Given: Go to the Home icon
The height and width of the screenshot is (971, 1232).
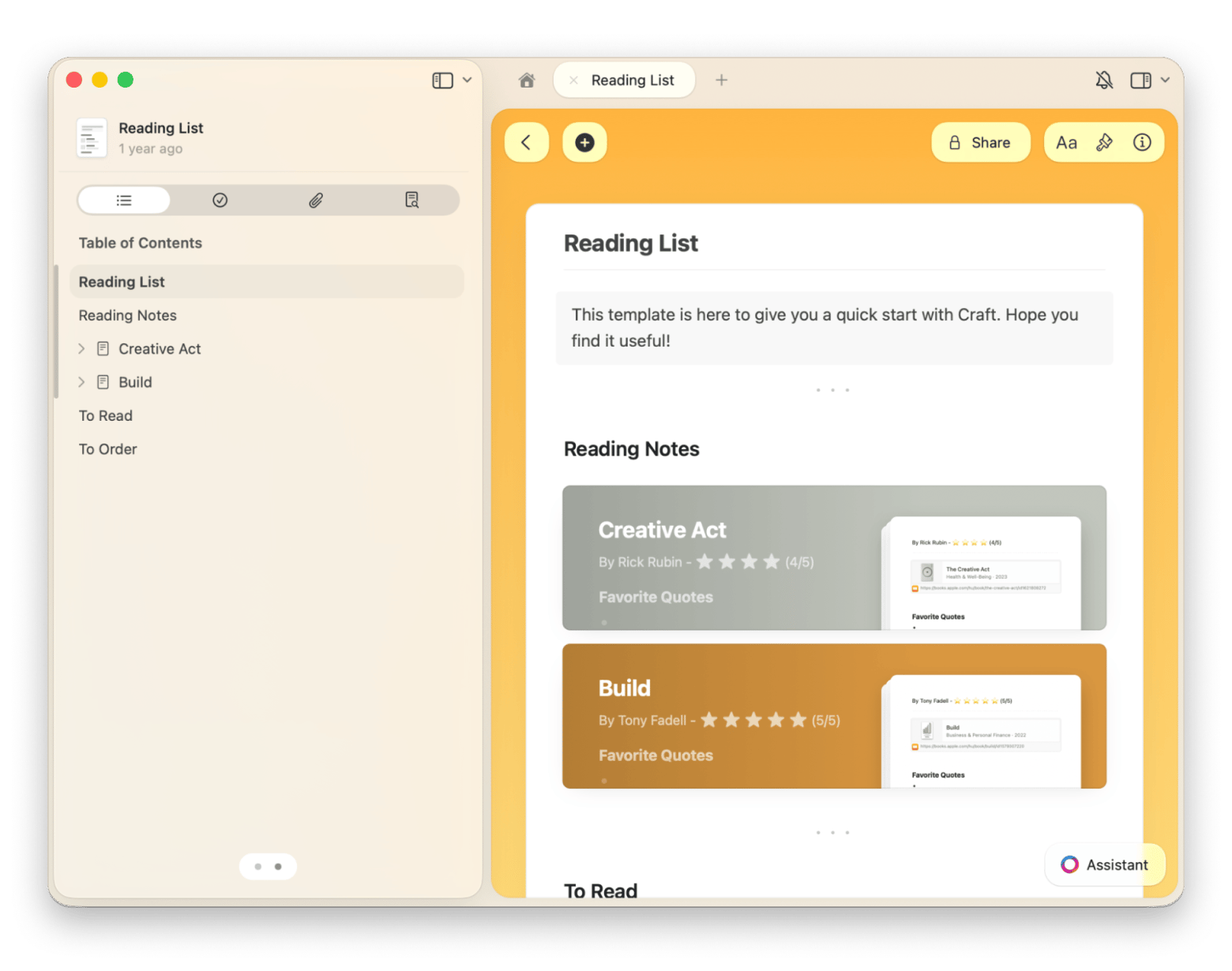Looking at the screenshot, I should click(527, 80).
